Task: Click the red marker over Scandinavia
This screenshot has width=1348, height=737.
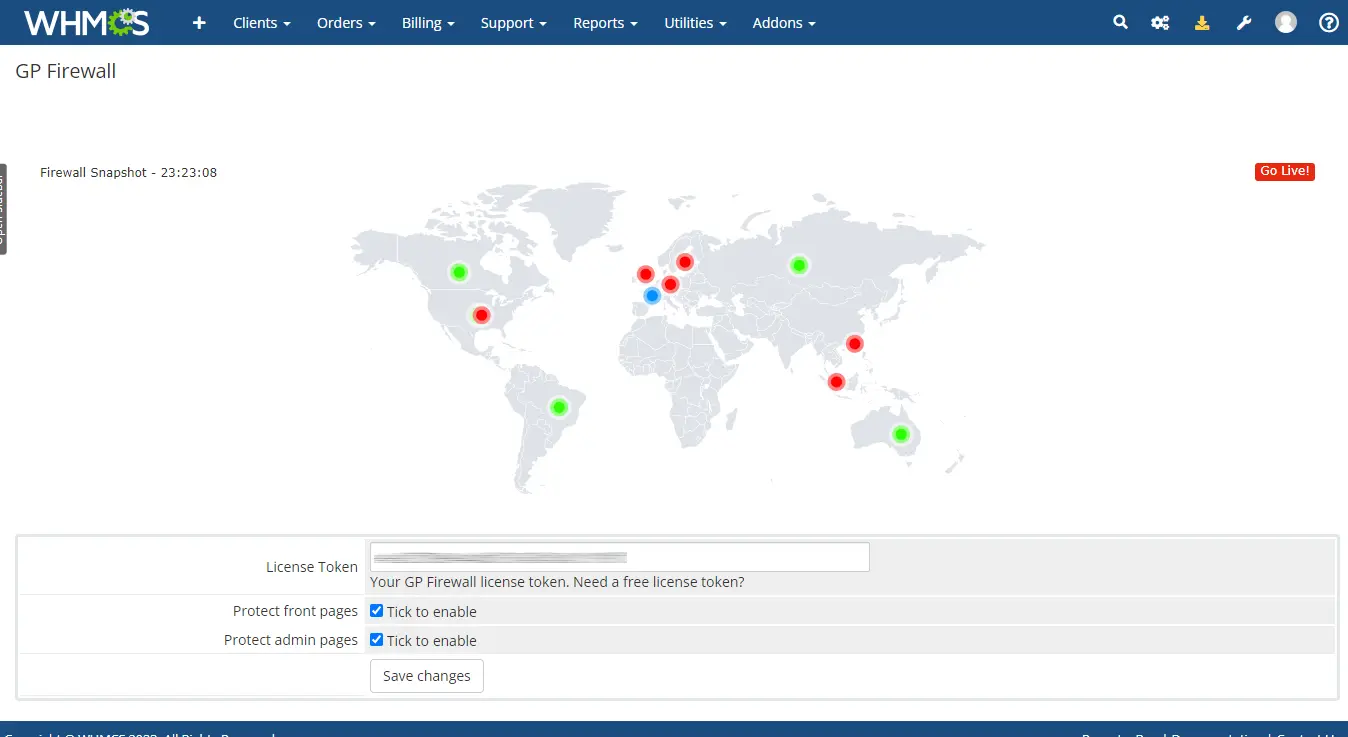Action: (x=685, y=262)
